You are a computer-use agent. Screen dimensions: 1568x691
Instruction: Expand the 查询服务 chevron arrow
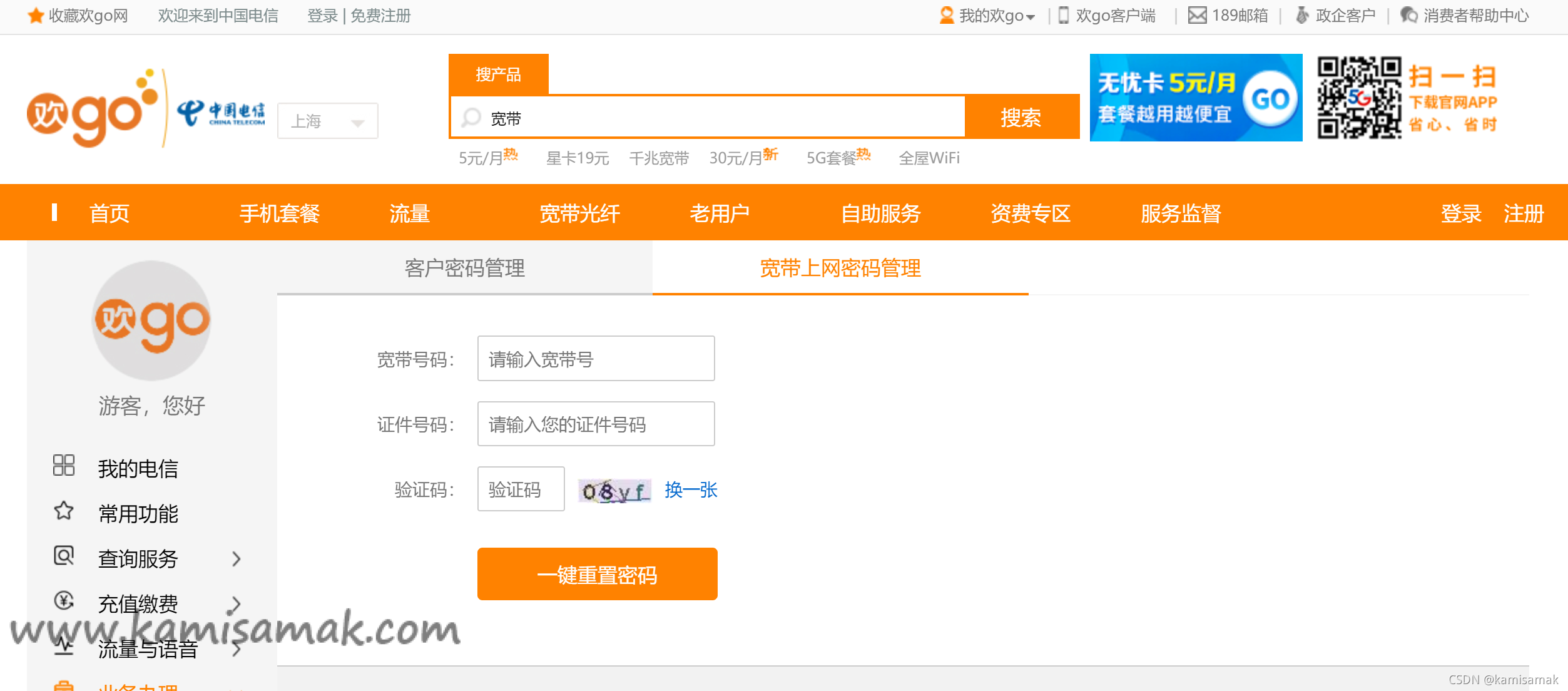[x=236, y=558]
